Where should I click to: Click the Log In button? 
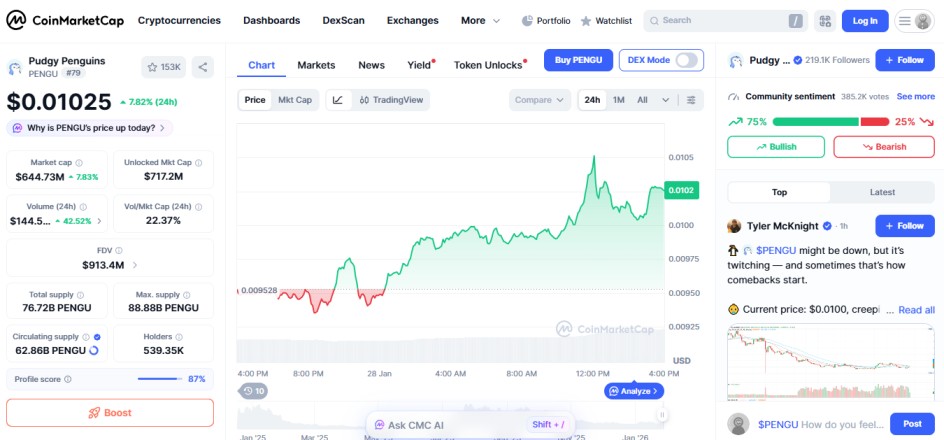(865, 21)
